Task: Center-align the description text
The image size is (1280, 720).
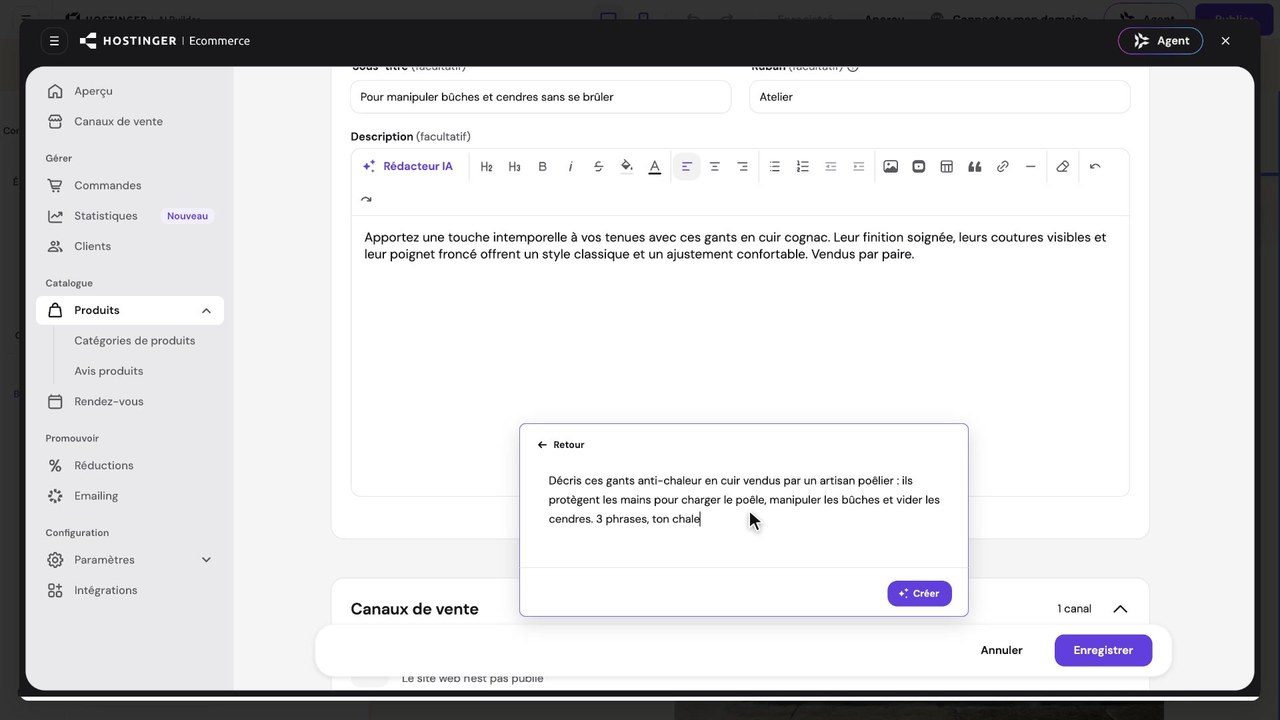Action: pyautogui.click(x=715, y=167)
